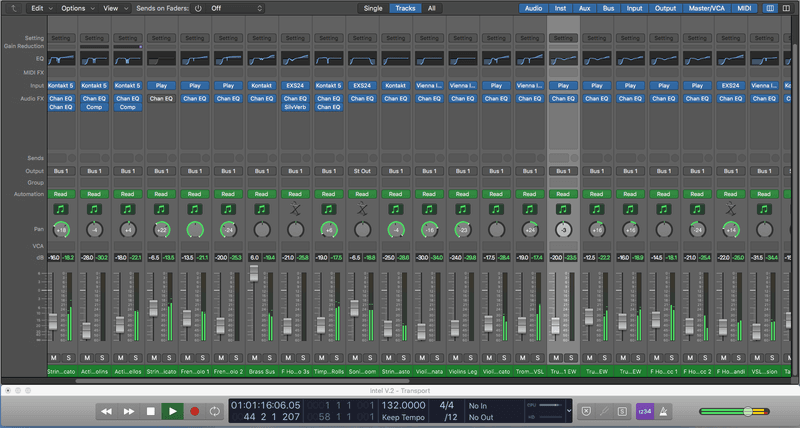The height and width of the screenshot is (428, 800).
Task: Switch to wide channel strips view icon
Action: pyautogui.click(x=786, y=8)
